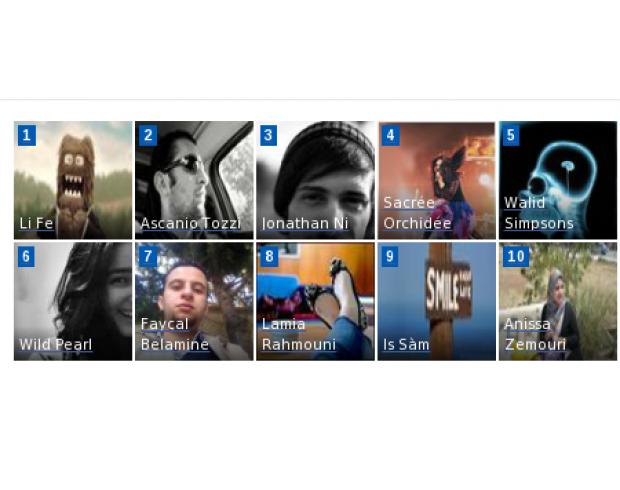The height and width of the screenshot is (490, 620).
Task: Click the Anissa Zemouri name link
Action: click(535, 335)
